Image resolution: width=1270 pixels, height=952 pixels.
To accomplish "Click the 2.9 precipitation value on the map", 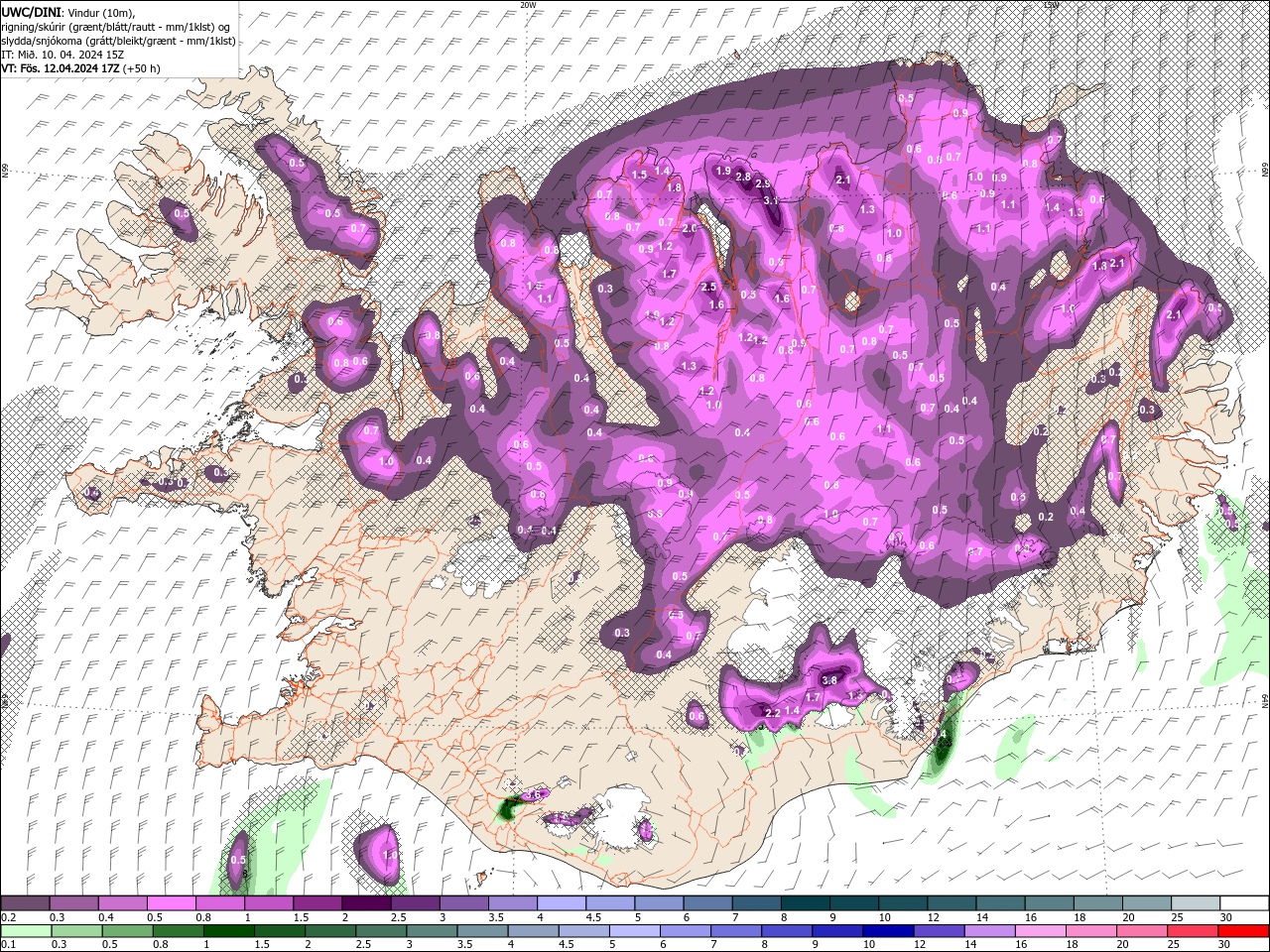I will tap(763, 184).
